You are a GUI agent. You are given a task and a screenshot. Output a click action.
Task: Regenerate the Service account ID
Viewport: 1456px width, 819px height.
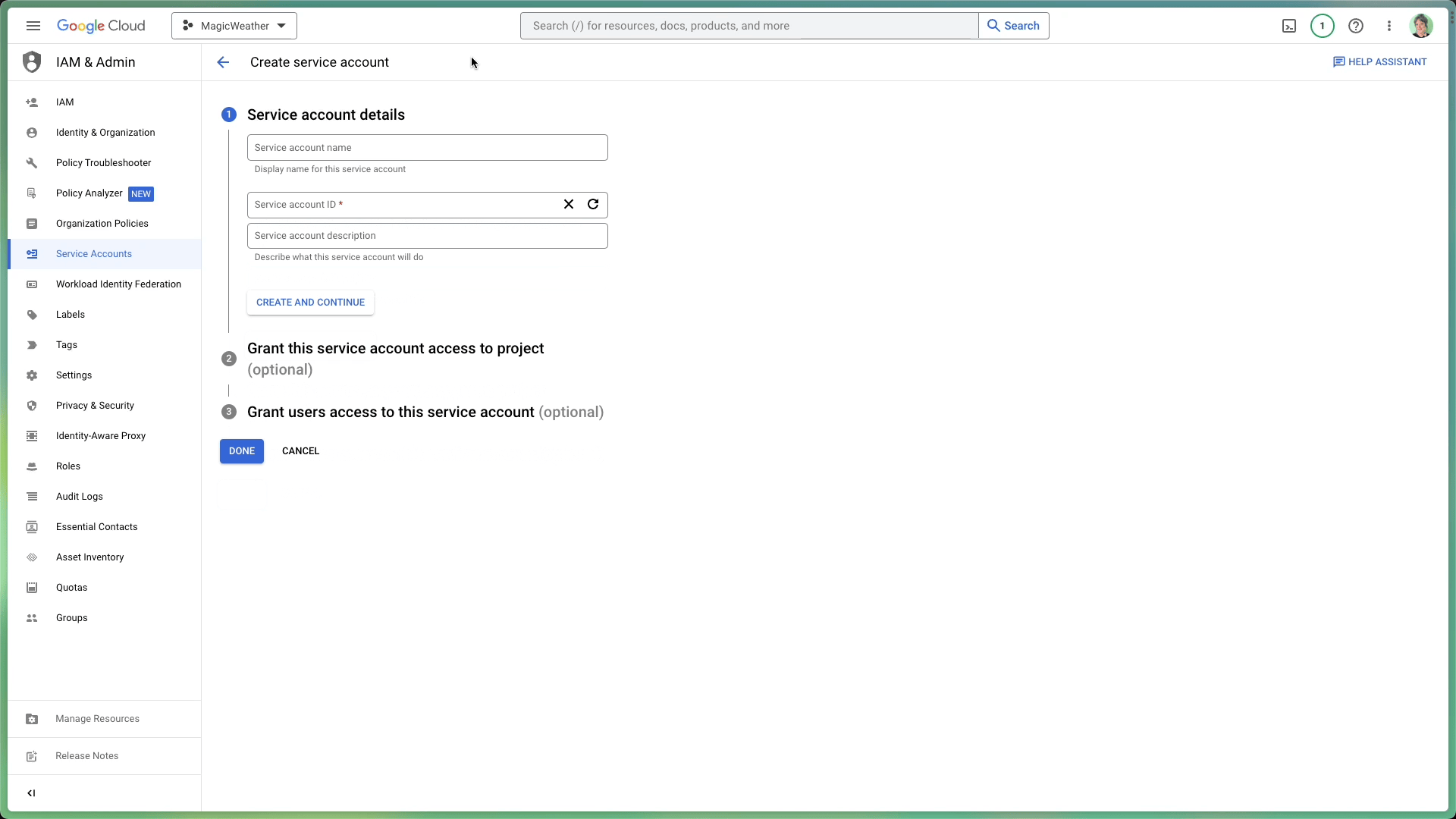coord(594,204)
